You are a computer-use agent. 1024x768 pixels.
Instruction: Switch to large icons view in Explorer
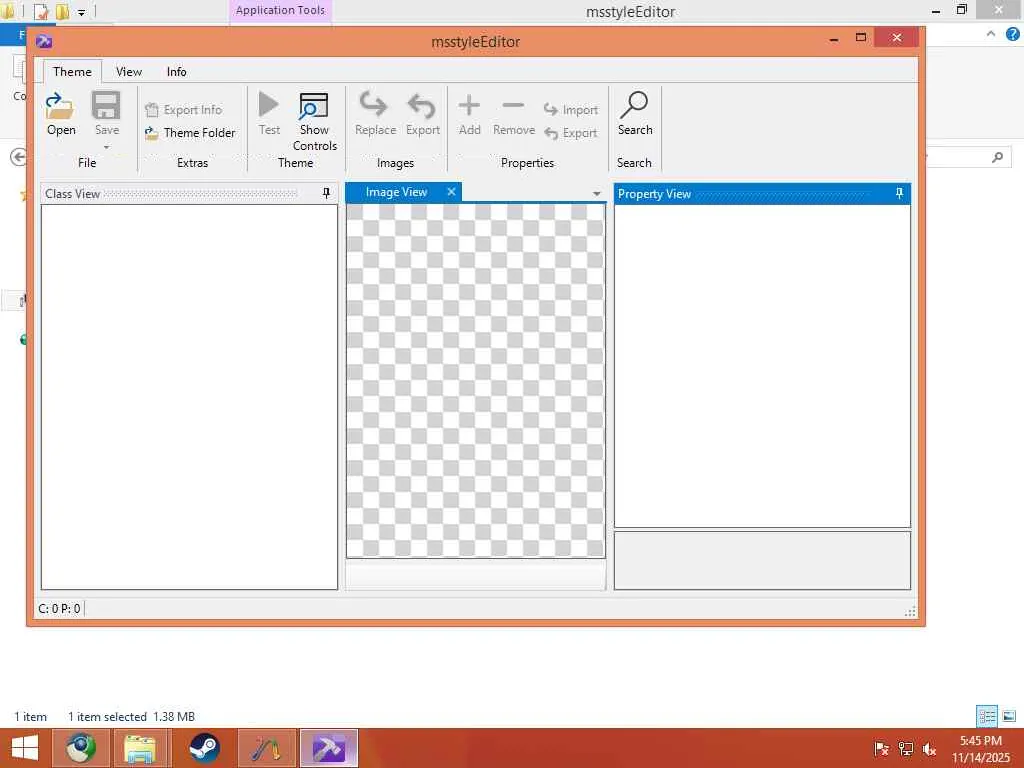1009,716
